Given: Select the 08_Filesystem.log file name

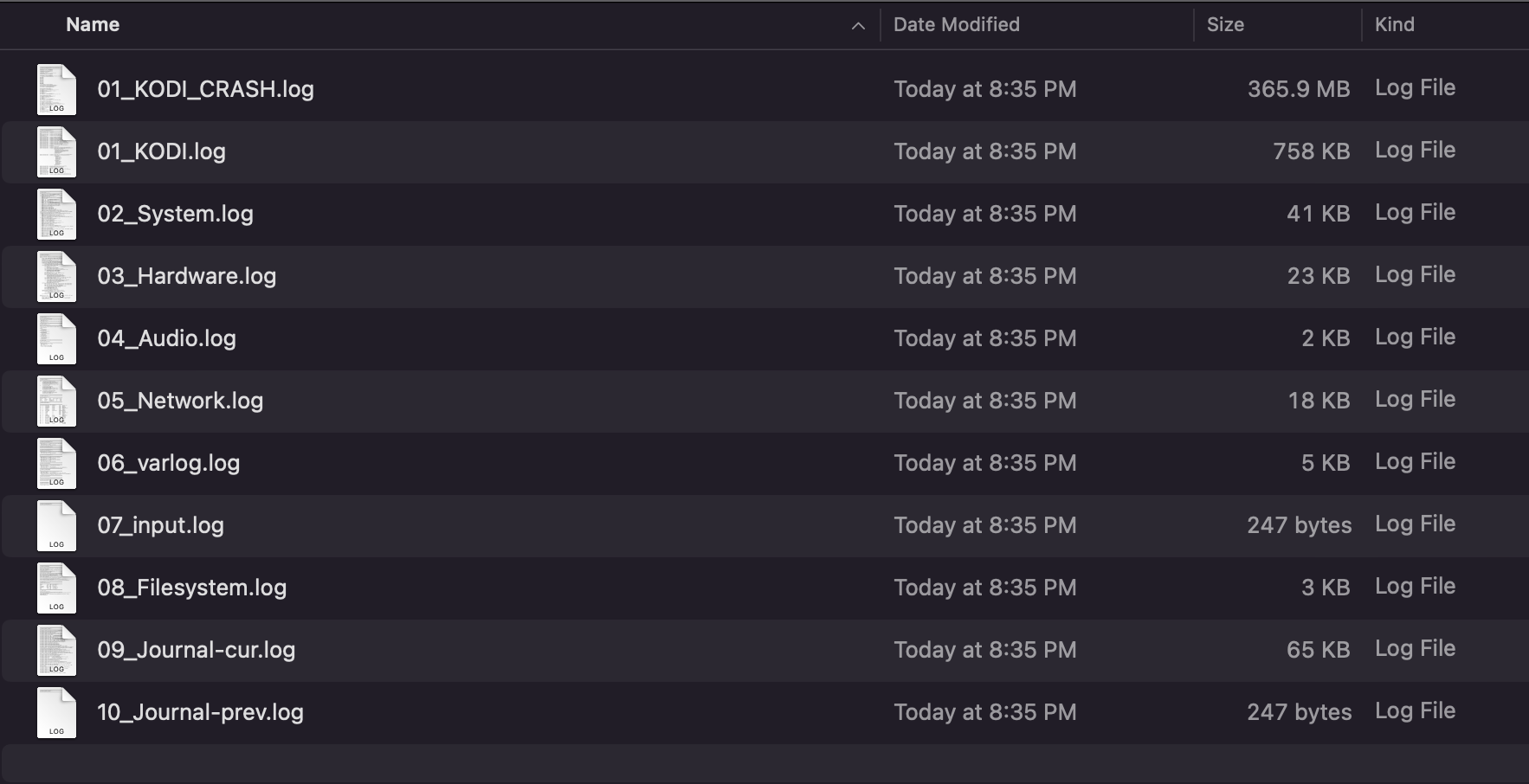Looking at the screenshot, I should [x=191, y=588].
